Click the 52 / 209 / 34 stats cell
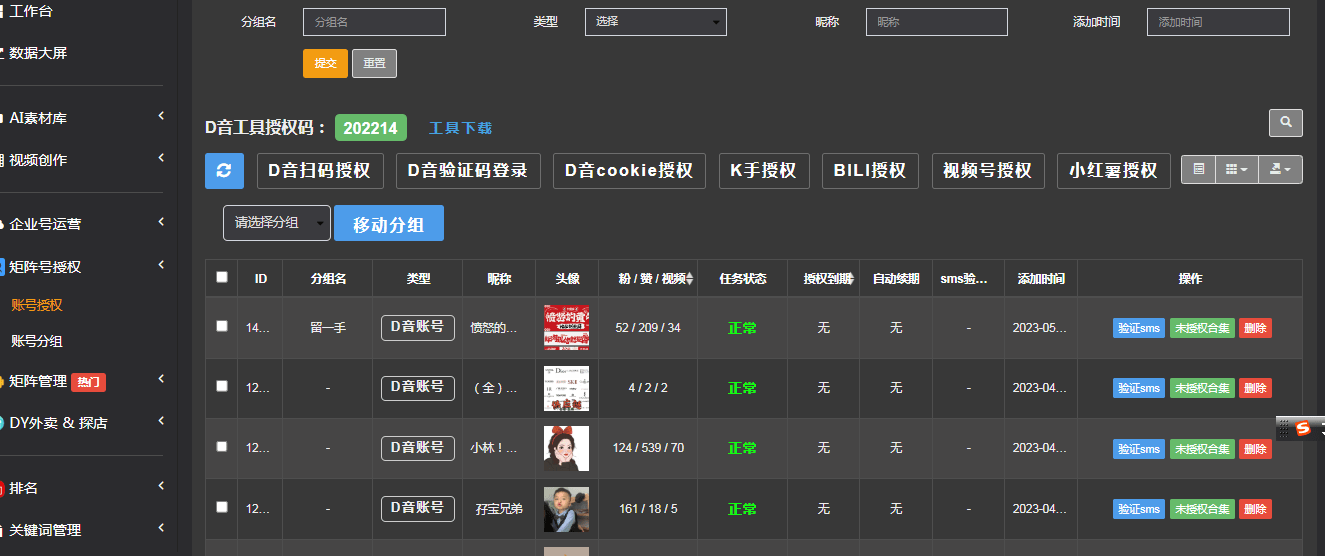1325x556 pixels. coord(648,328)
